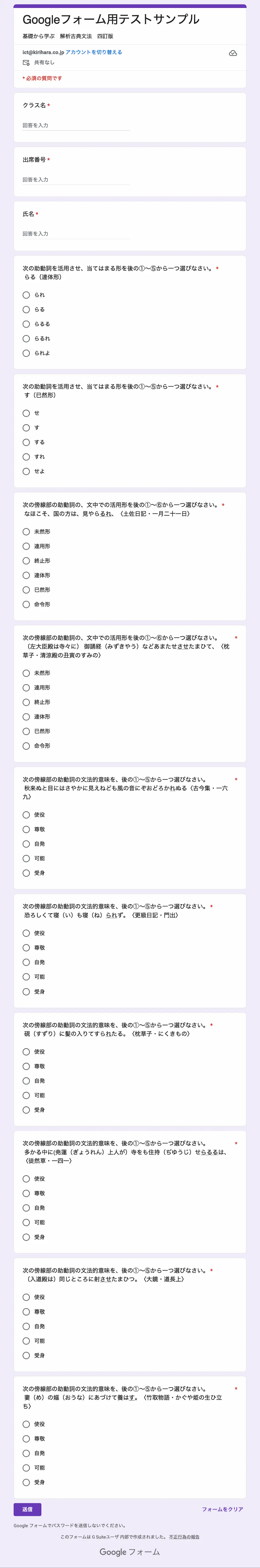Screen dimensions: 260x1568
Task: Click the not-shared icon beside 共有なし
Action: 26,63
